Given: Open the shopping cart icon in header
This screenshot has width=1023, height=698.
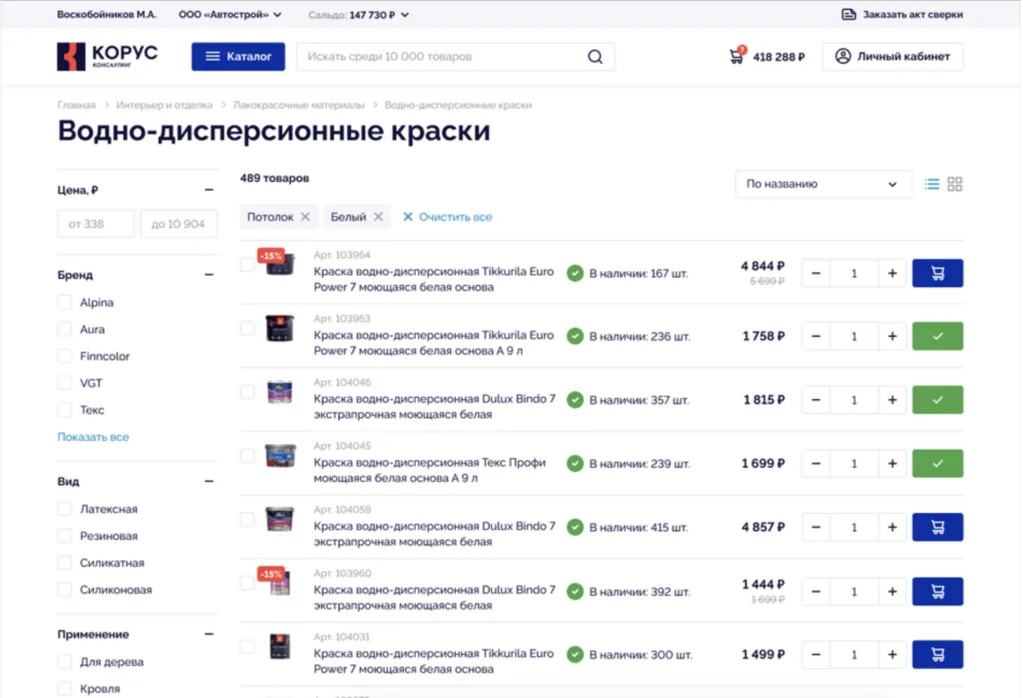Looking at the screenshot, I should (x=737, y=57).
